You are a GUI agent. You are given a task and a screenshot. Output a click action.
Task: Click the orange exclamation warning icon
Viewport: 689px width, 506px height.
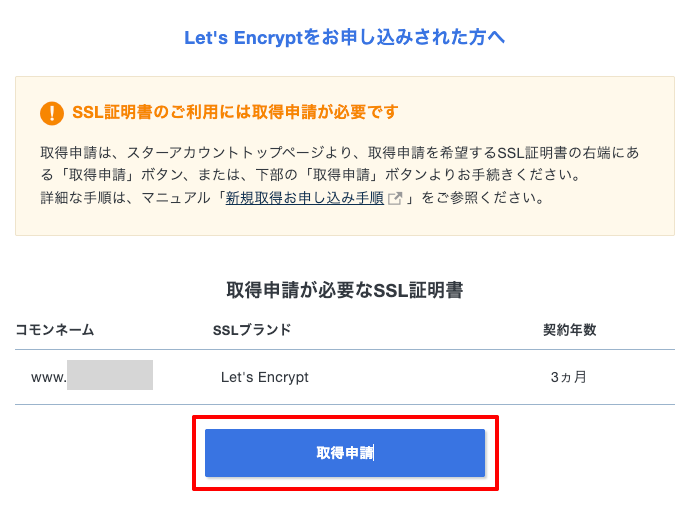click(x=52, y=112)
